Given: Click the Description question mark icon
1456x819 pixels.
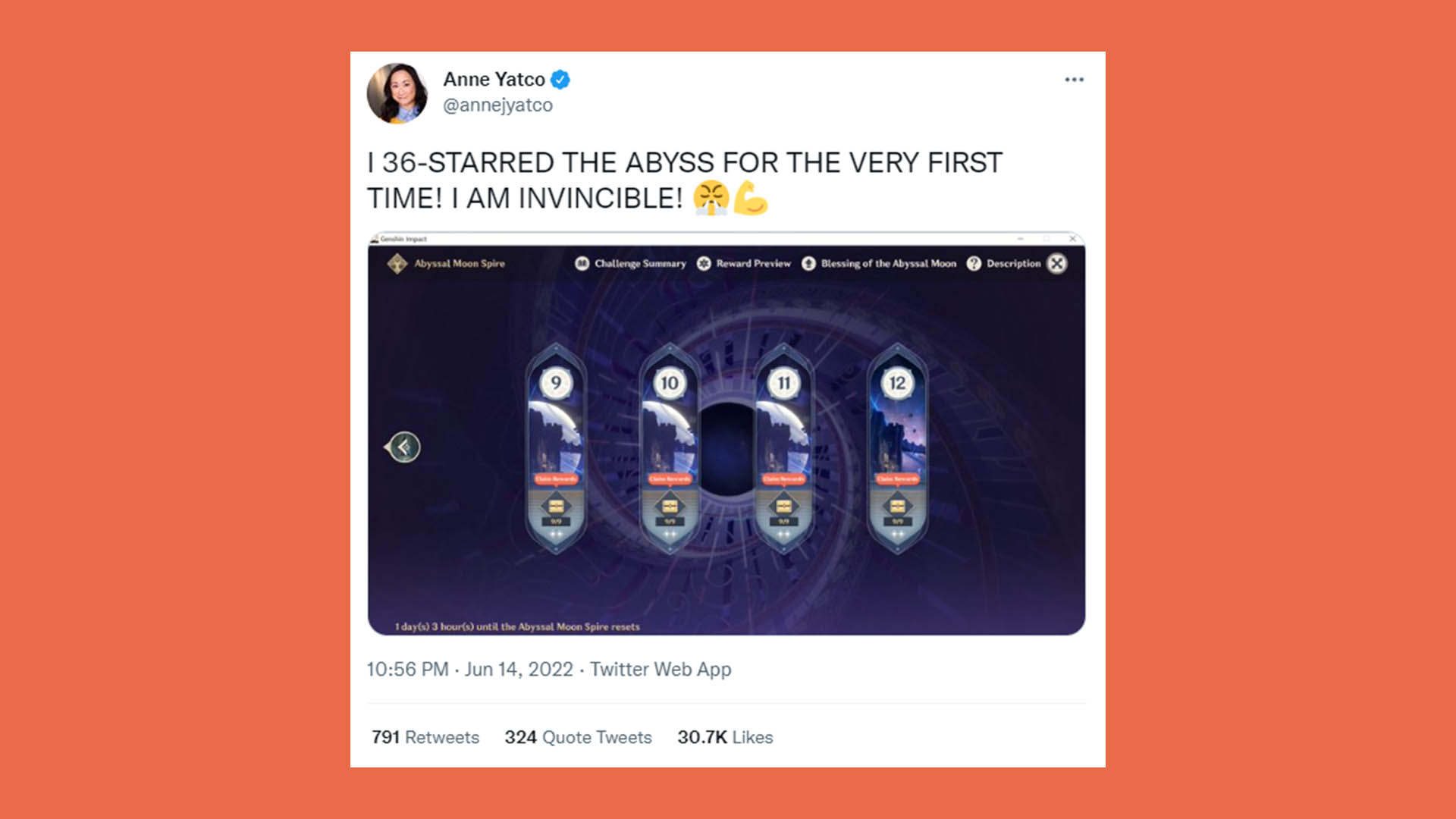Looking at the screenshot, I should click(974, 263).
